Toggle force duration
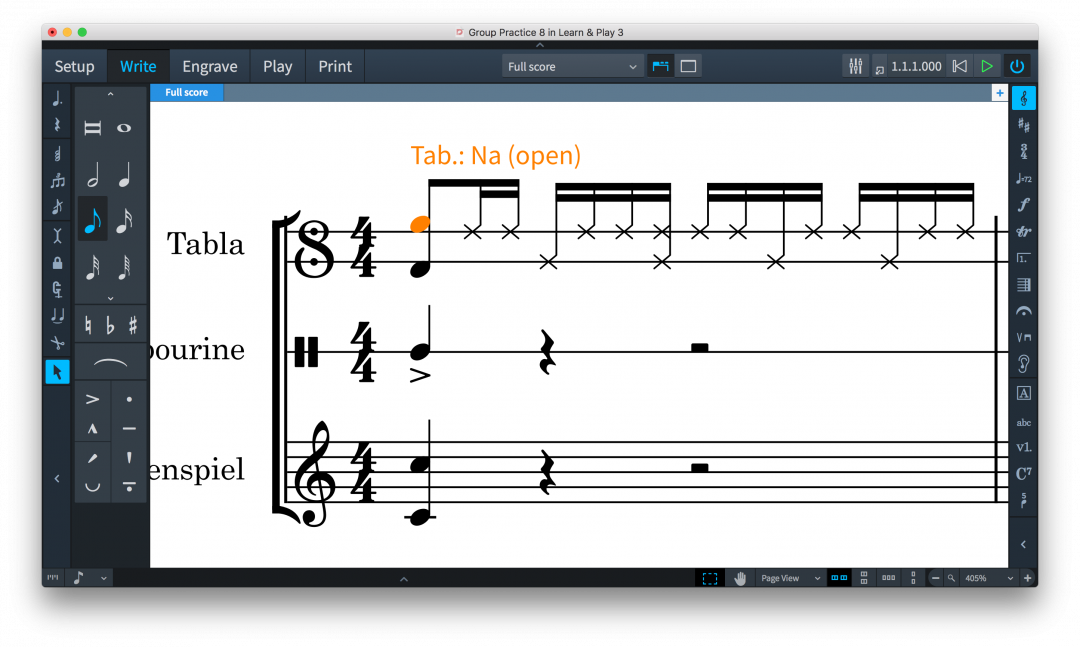1080x647 pixels. [x=57, y=289]
